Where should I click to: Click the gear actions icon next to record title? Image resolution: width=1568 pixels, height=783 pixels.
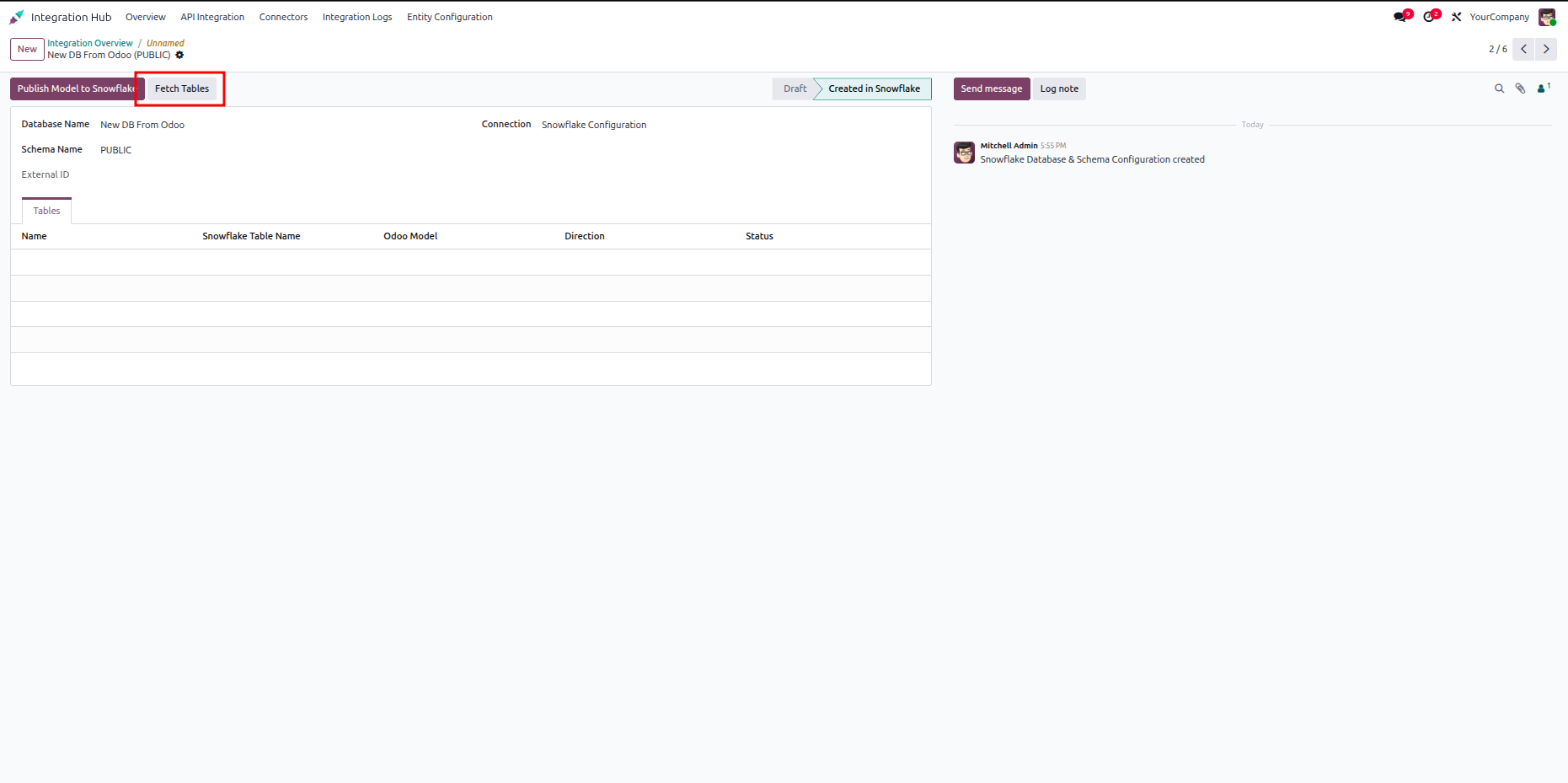point(179,55)
